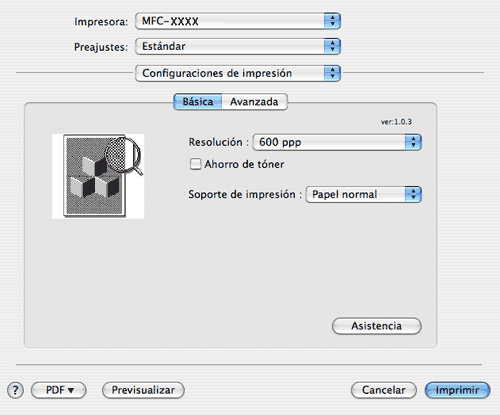
Task: Click the Preajustes dropdown arrow stepper
Action: pos(332,47)
